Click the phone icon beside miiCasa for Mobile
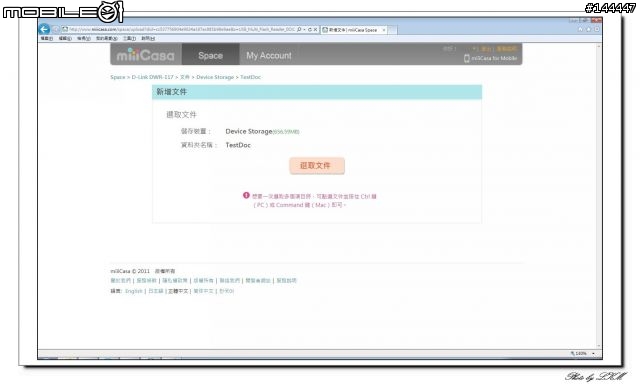Image resolution: width=640 pixels, height=388 pixels. pos(467,58)
